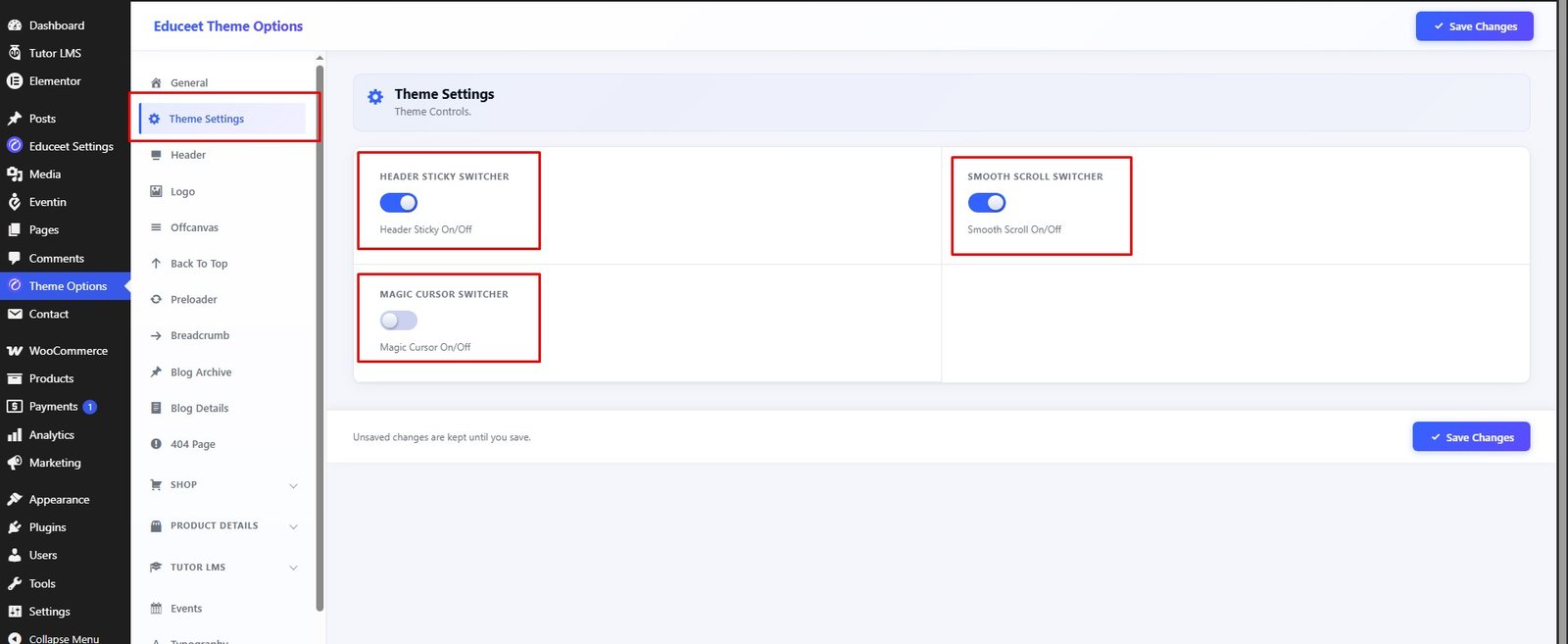Click the bottom Save Changes button
1568x644 pixels.
pos(1471,437)
